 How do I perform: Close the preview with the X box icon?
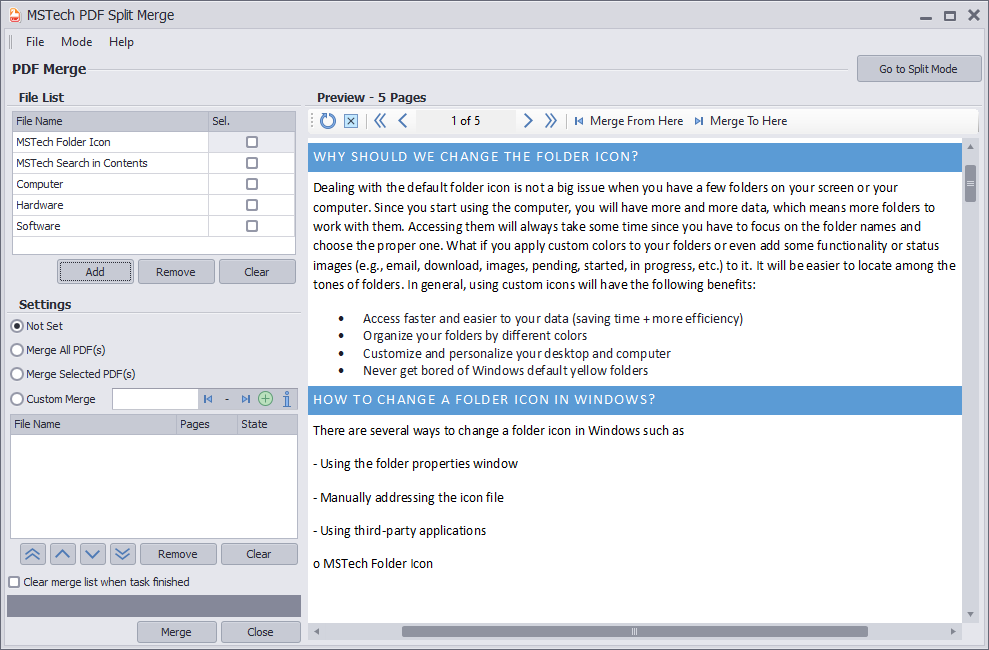click(351, 121)
